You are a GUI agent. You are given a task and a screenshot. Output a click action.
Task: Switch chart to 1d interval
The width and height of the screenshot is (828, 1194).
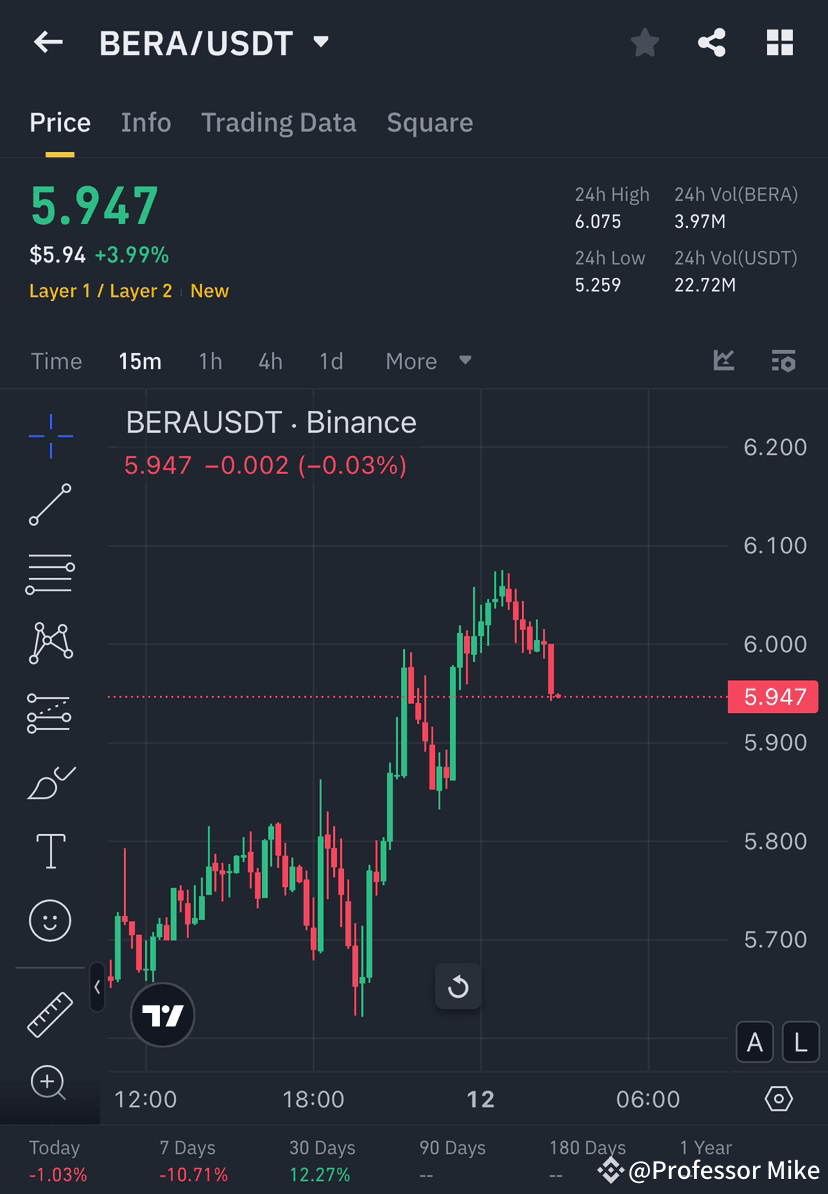pyautogui.click(x=331, y=361)
